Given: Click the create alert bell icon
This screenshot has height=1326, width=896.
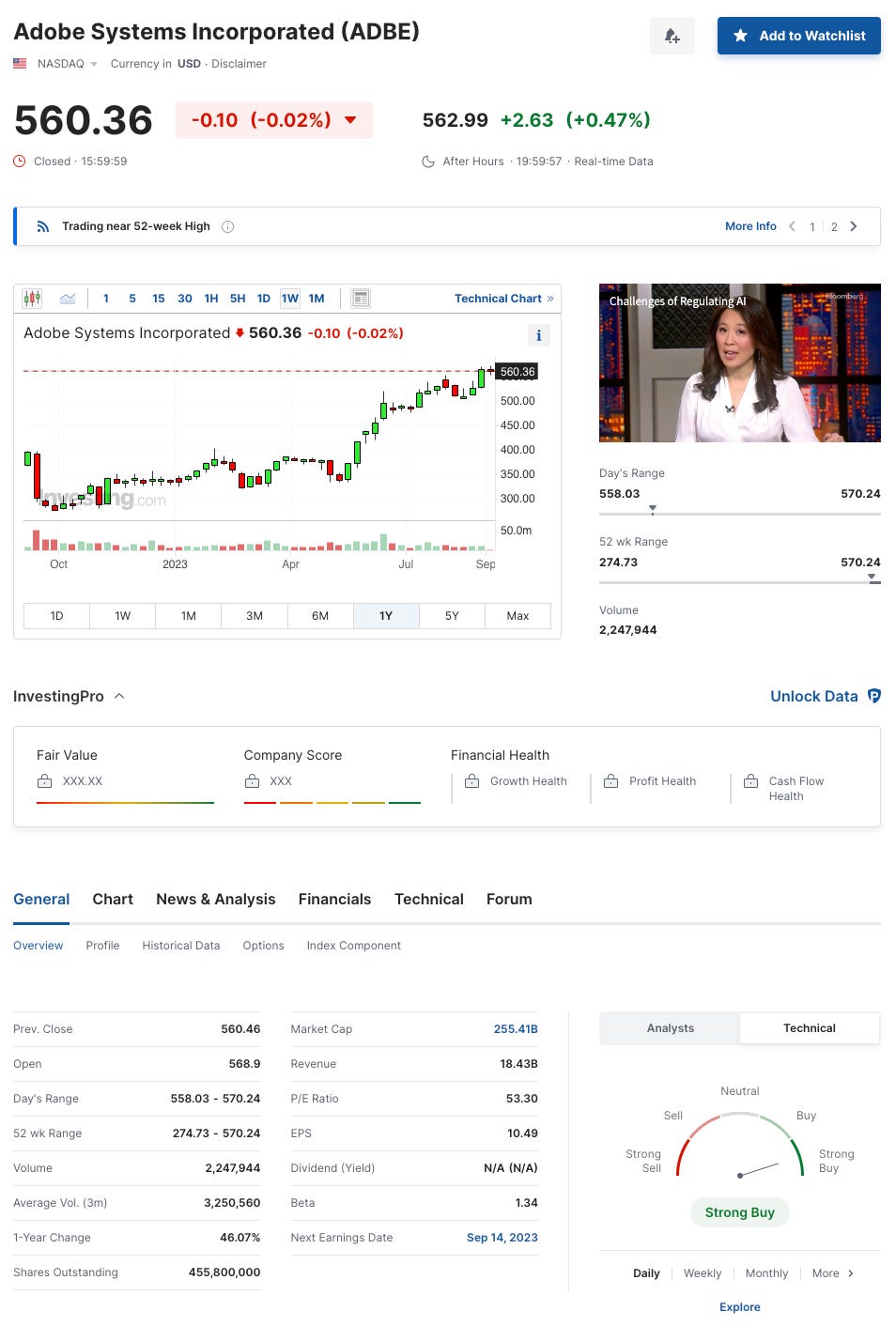Looking at the screenshot, I should [x=672, y=36].
